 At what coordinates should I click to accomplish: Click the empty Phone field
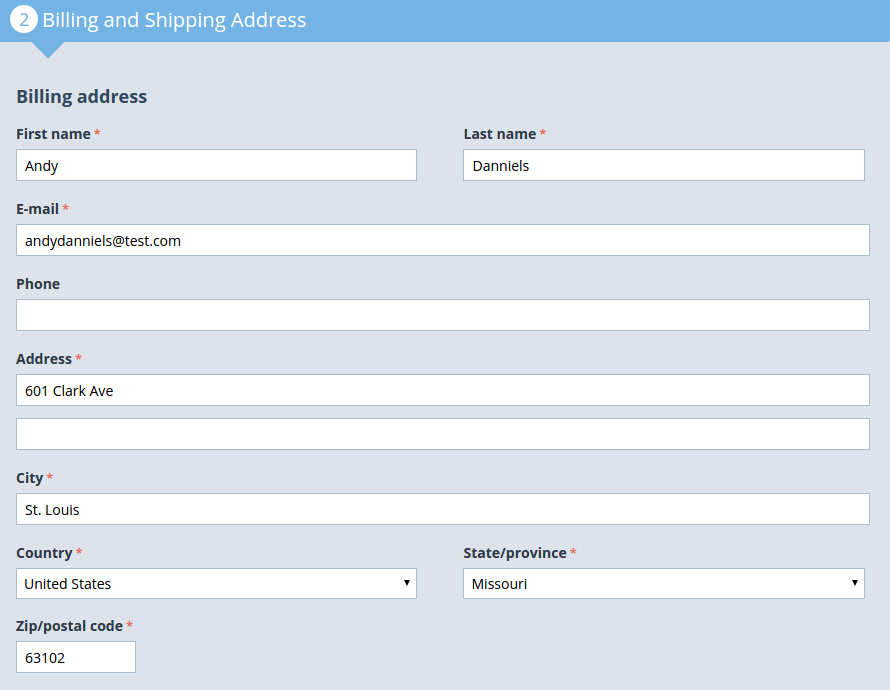coord(443,315)
